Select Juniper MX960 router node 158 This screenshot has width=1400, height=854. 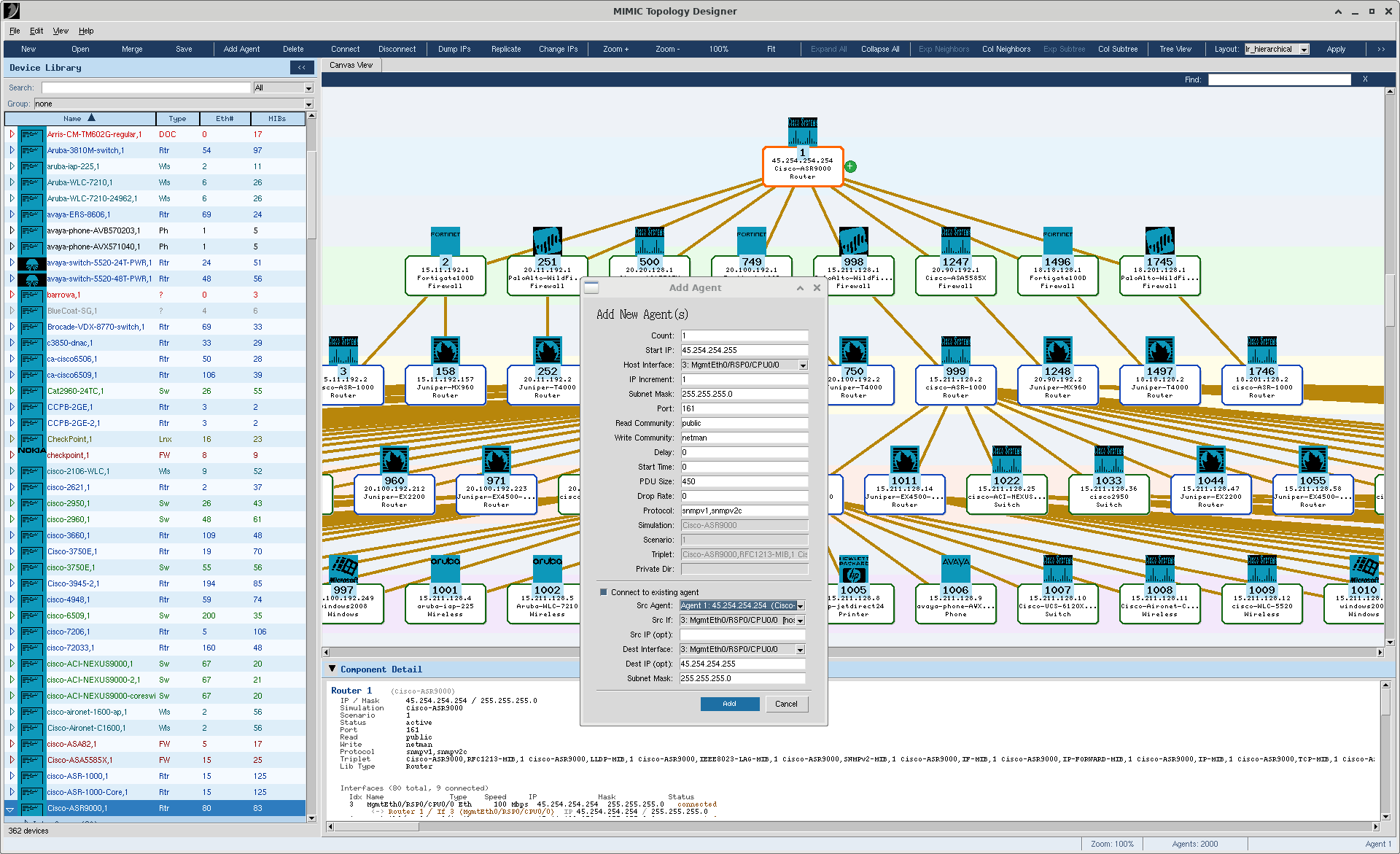(x=445, y=384)
